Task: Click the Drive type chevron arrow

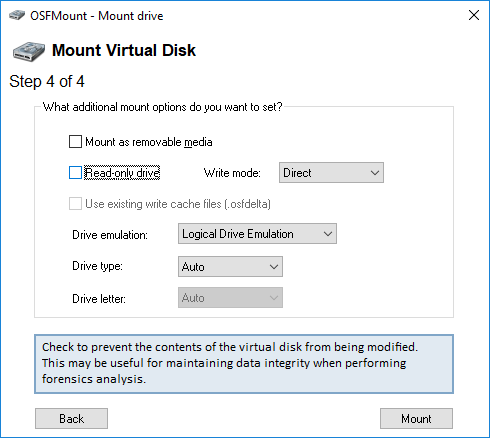Action: [274, 267]
